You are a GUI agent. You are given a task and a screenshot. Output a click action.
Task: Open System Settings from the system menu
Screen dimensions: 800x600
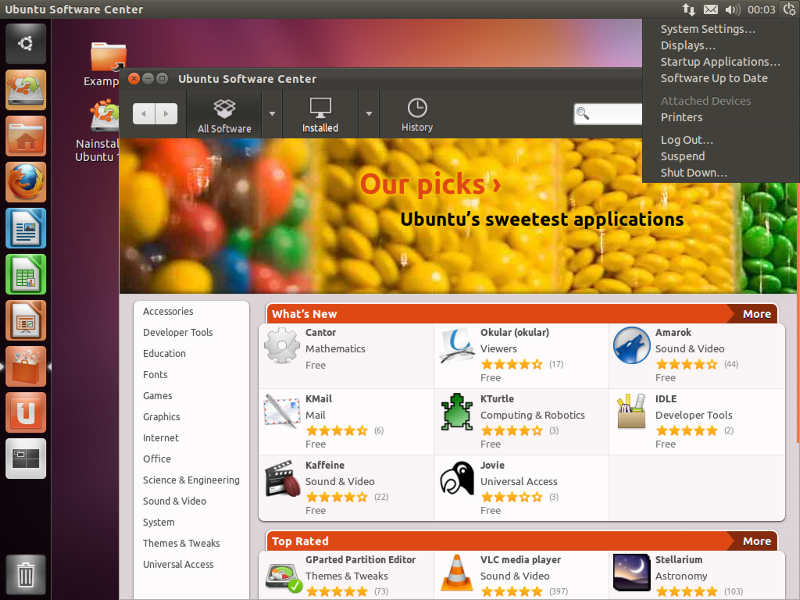[708, 29]
